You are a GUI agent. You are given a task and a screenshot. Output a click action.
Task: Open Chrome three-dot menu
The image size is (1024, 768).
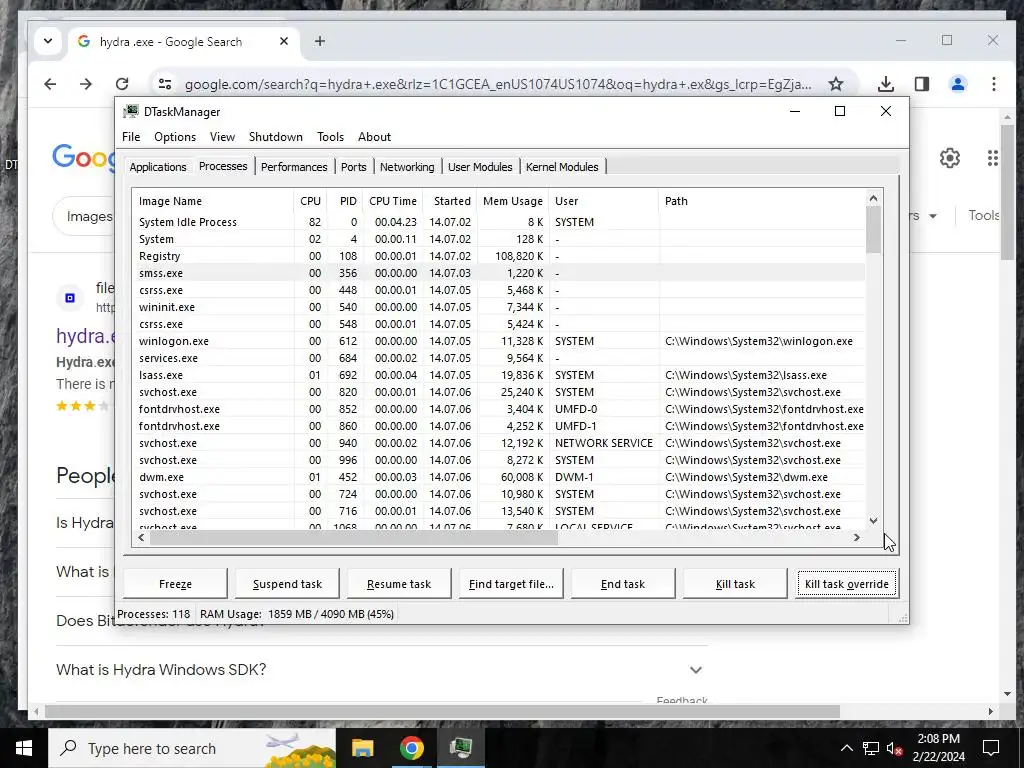pyautogui.click(x=993, y=84)
